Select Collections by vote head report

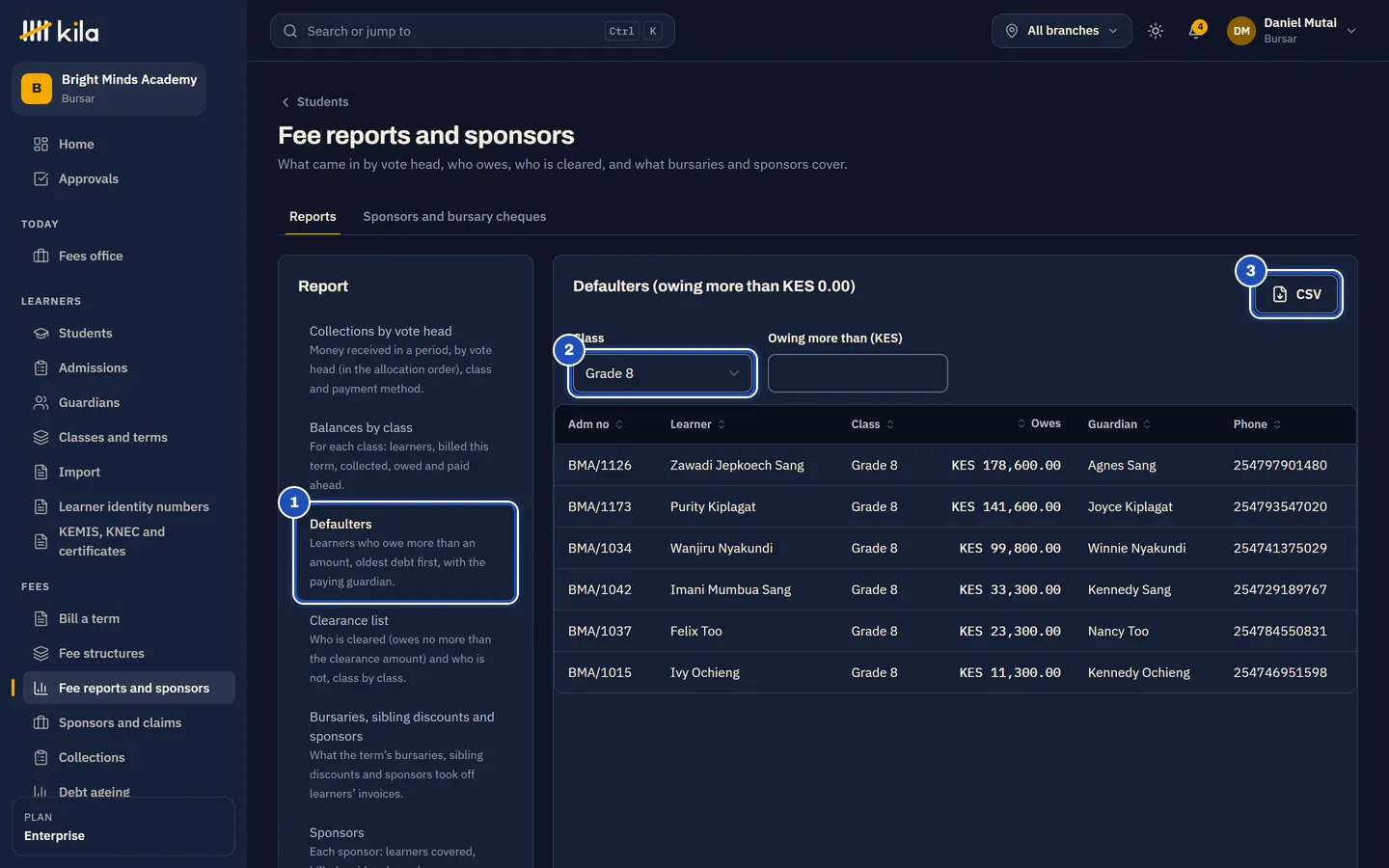tap(405, 360)
